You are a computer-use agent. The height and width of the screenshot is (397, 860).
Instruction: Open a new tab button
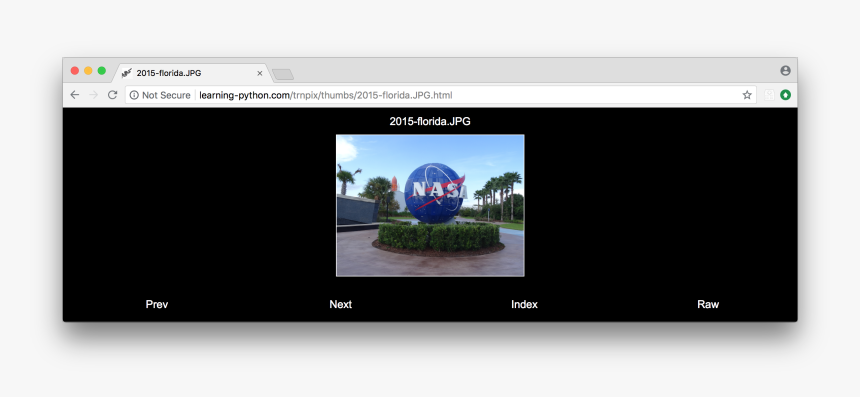tap(283, 74)
